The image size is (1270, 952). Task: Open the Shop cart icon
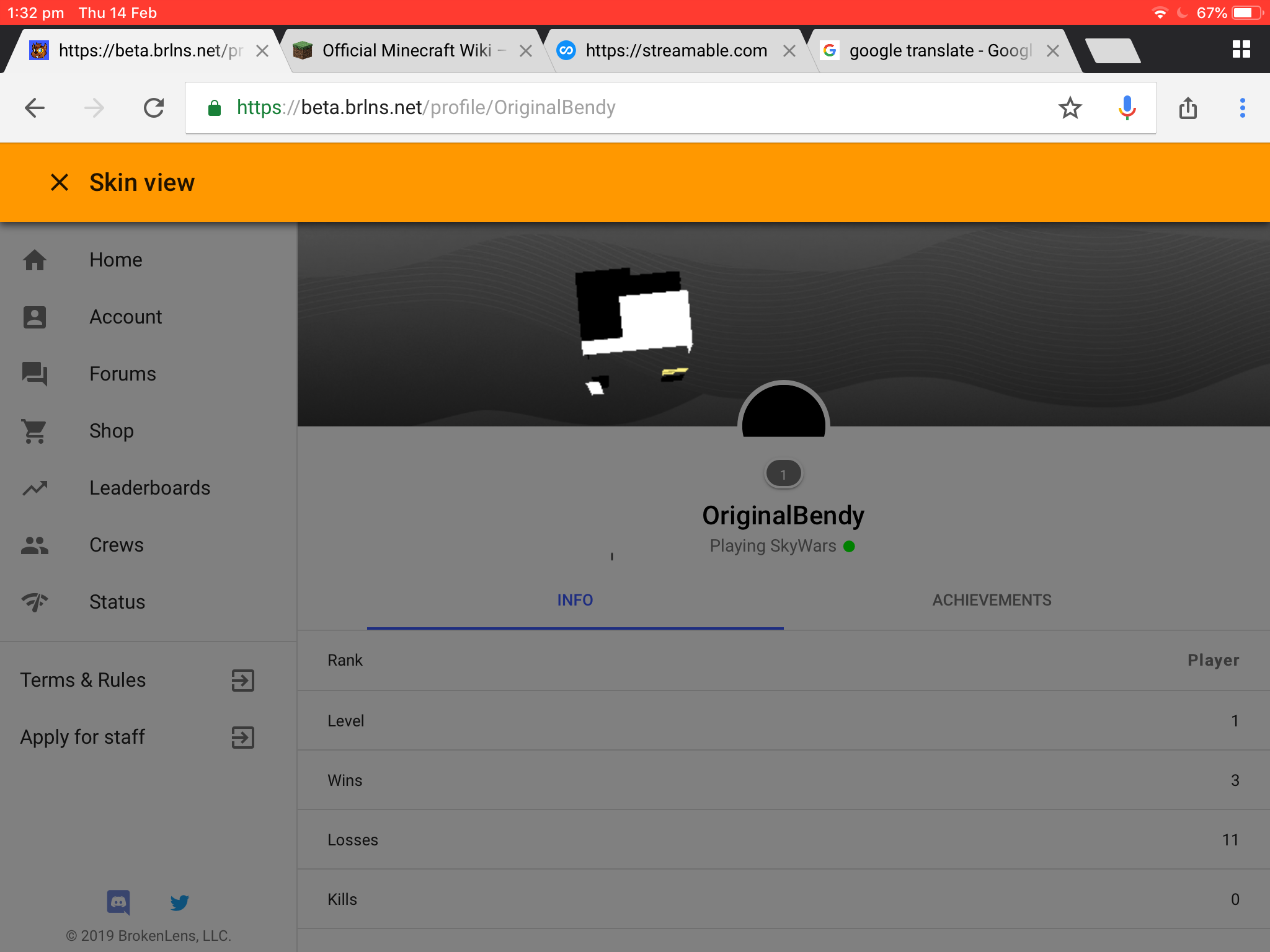35,431
